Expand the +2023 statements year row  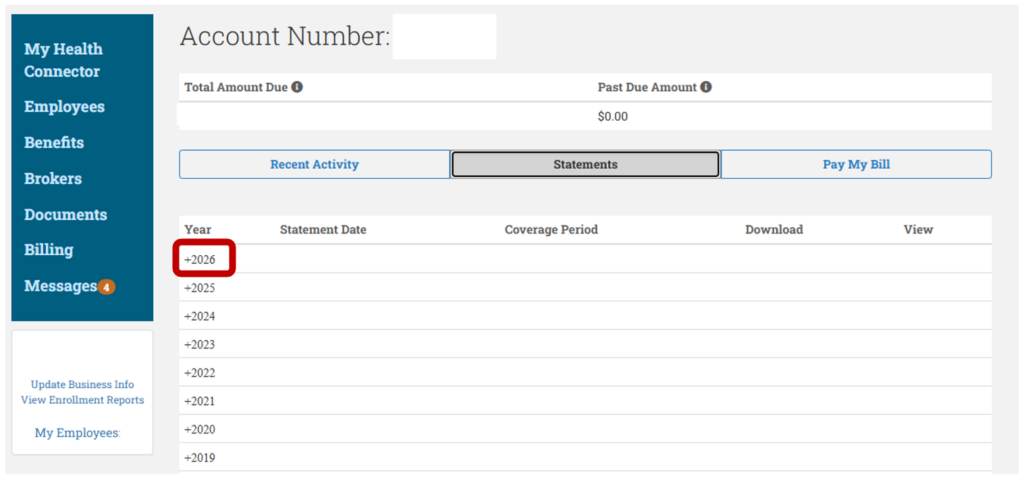click(x=199, y=344)
